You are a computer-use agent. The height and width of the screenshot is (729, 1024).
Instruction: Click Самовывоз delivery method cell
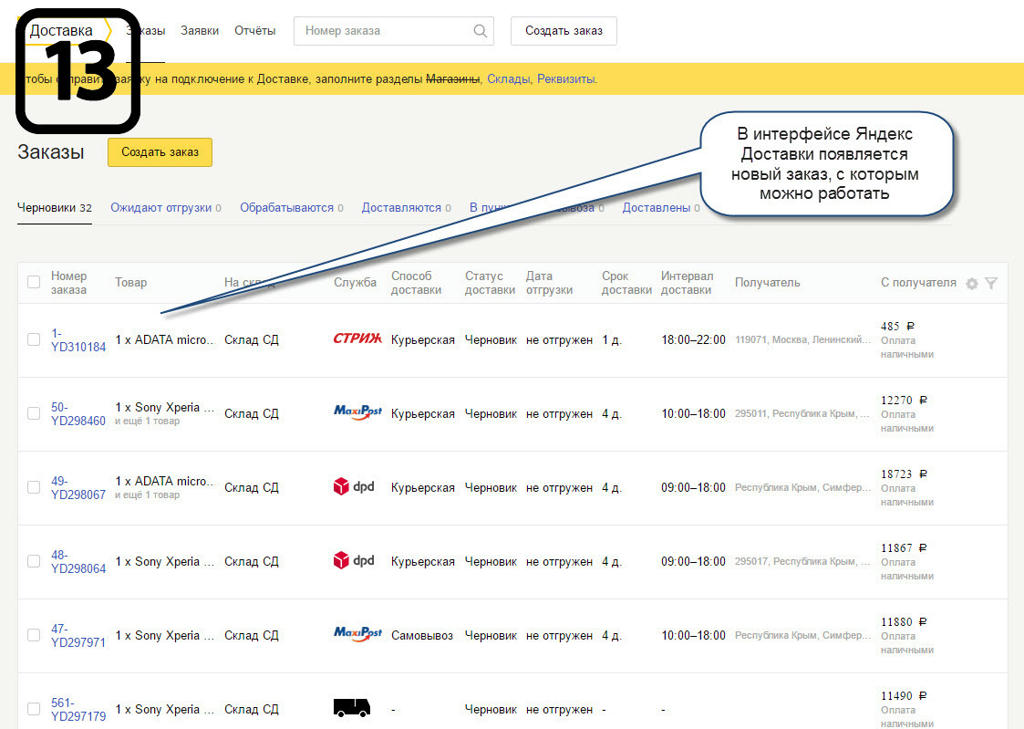click(x=422, y=635)
